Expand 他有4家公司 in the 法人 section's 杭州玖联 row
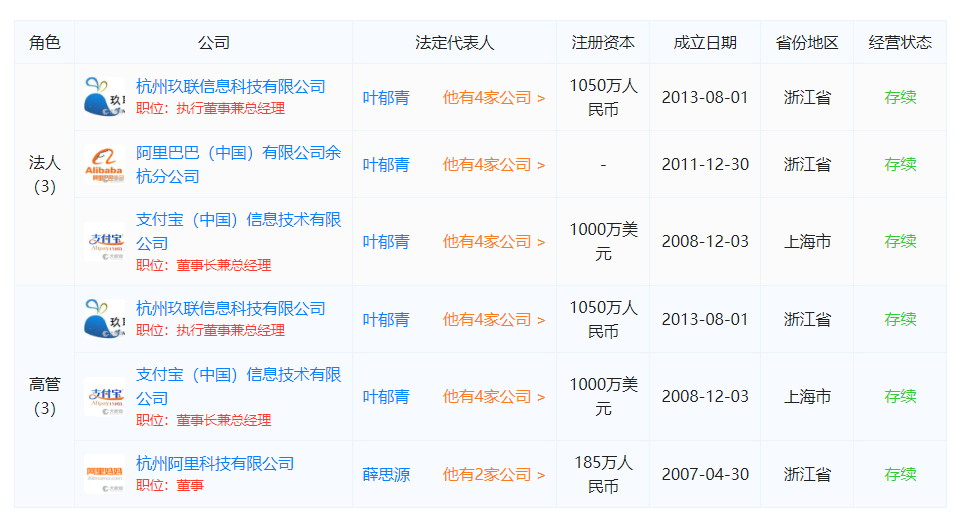The height and width of the screenshot is (519, 960). [x=494, y=97]
